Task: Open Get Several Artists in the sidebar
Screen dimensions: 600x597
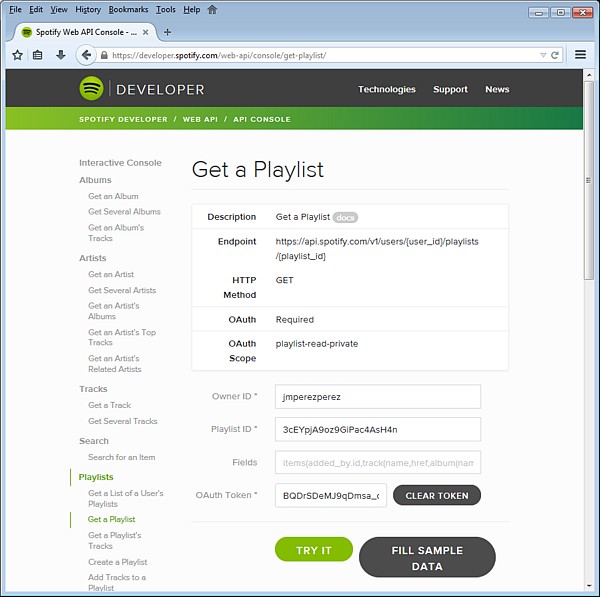Action: (x=122, y=290)
